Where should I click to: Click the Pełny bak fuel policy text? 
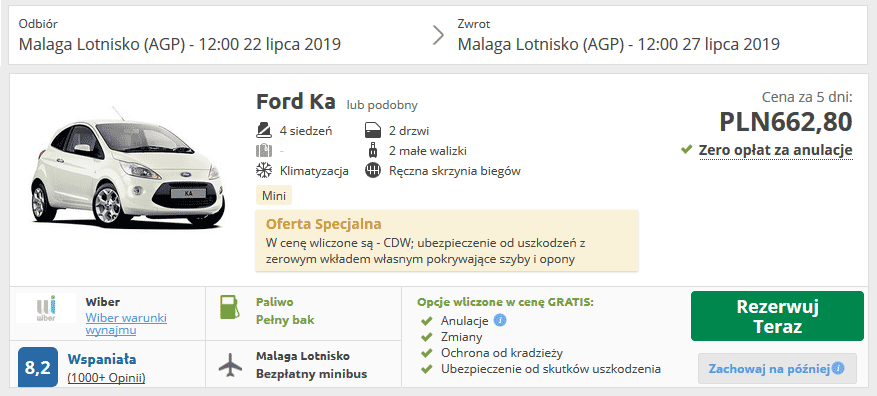(285, 320)
